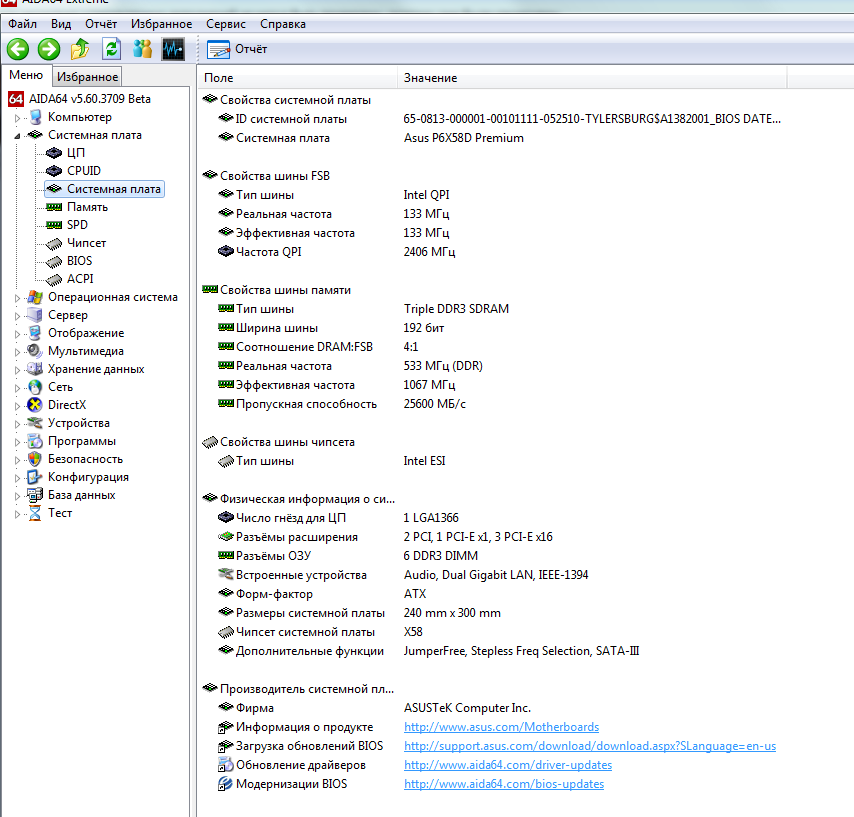Open the aida64.com/driver-updates link
The image size is (854, 817).
pos(508,765)
